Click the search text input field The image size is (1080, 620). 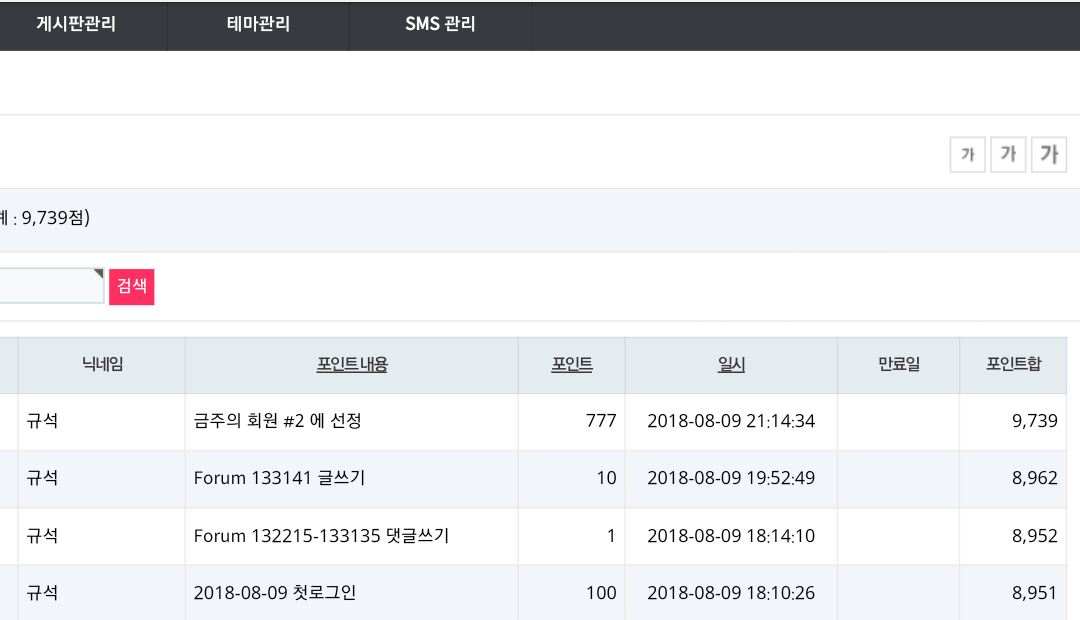pyautogui.click(x=51, y=286)
